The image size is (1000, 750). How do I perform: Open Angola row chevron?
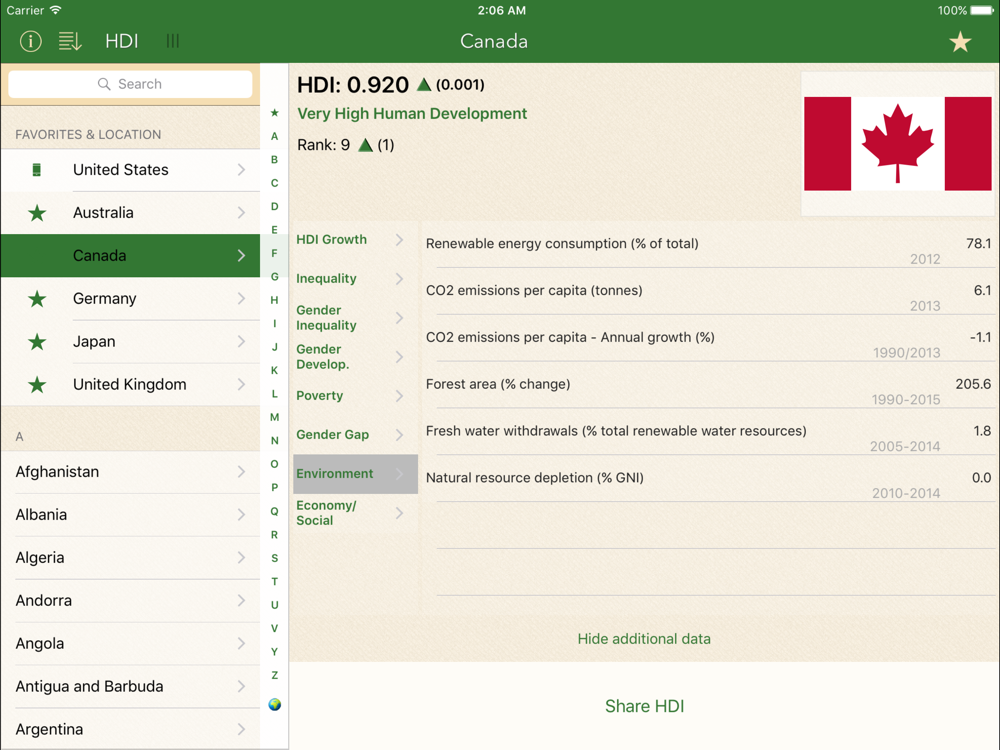pos(241,643)
